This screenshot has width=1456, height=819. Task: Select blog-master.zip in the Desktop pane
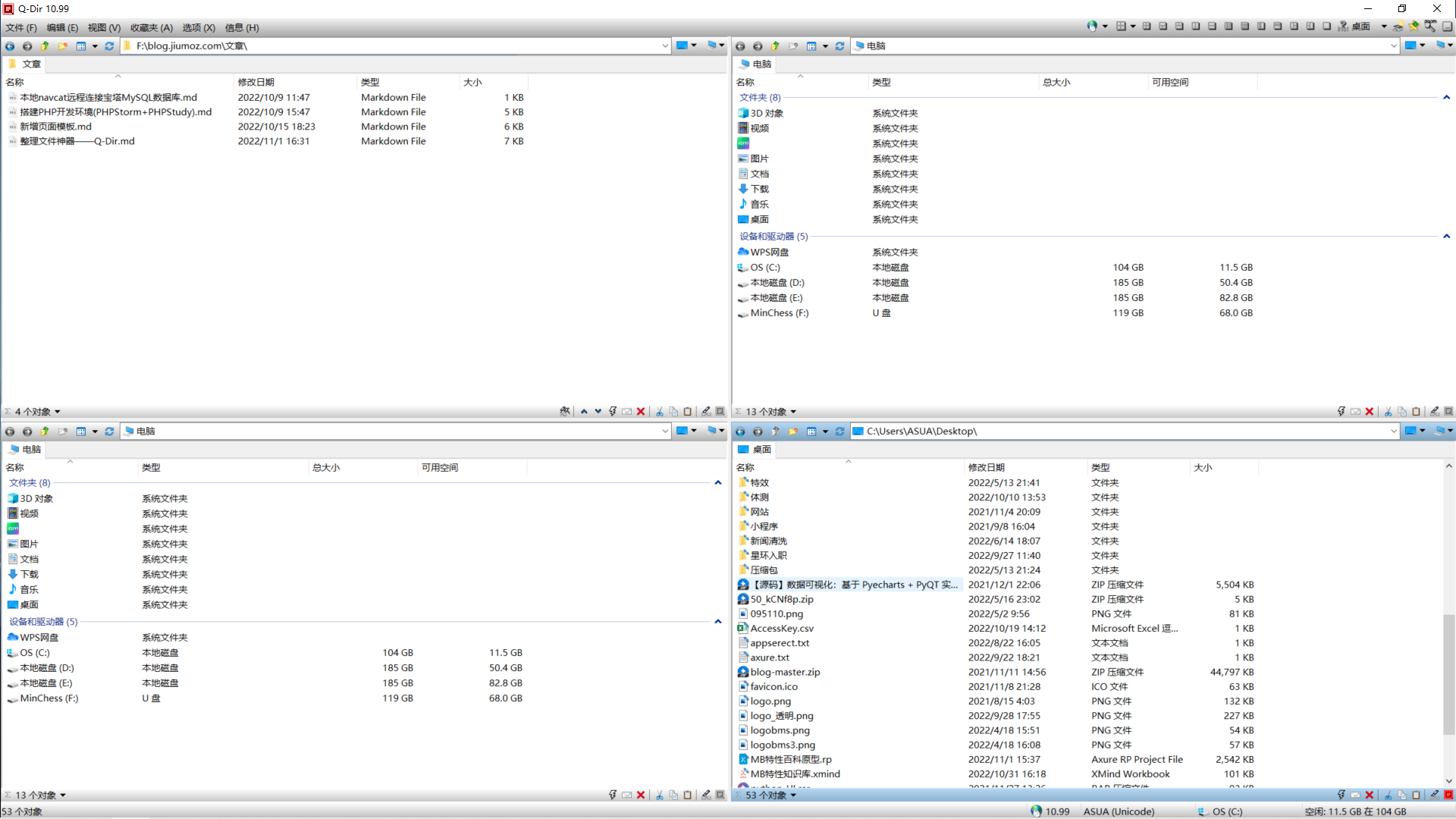click(785, 672)
